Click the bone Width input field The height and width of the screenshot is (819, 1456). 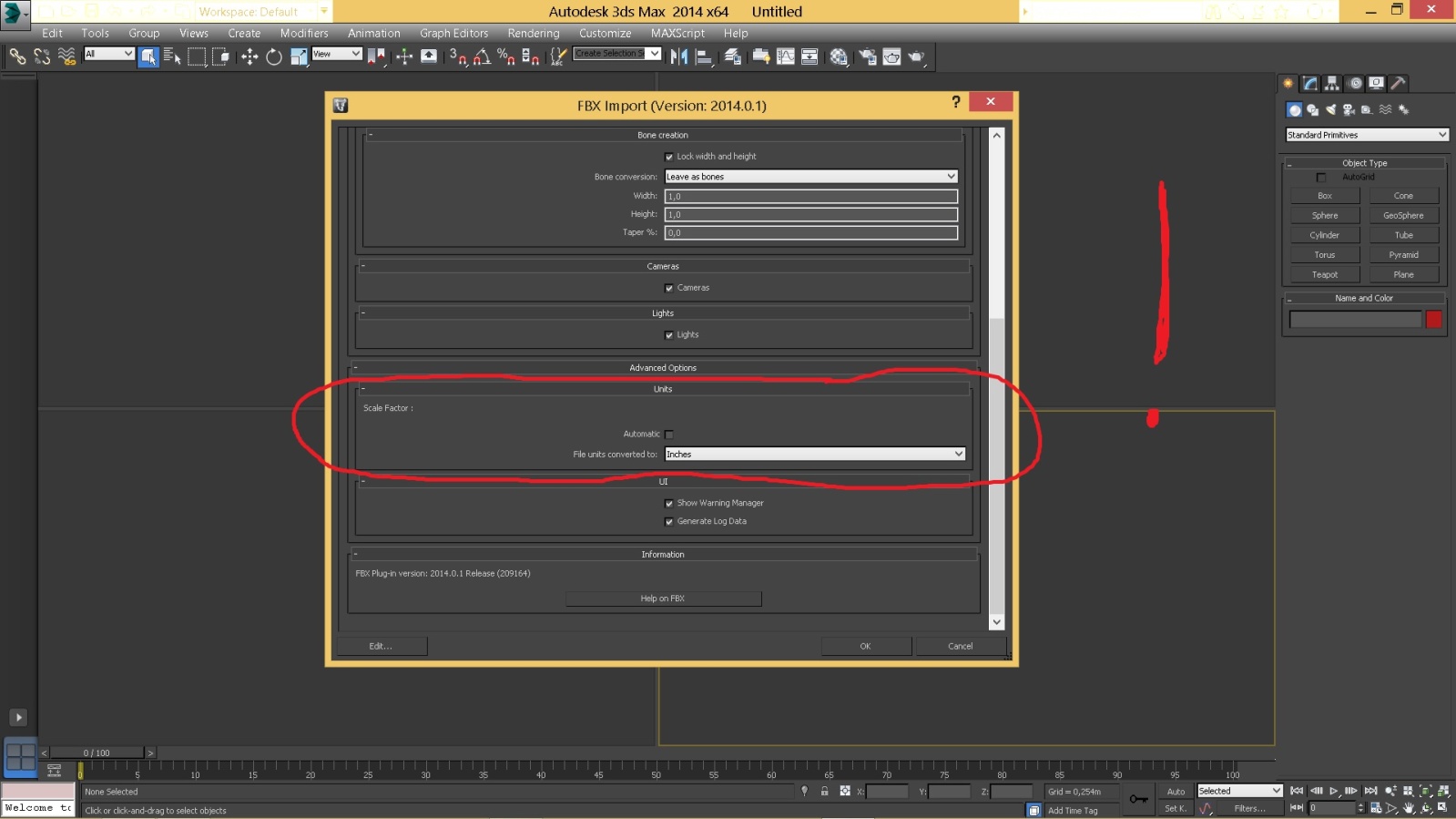[810, 196]
